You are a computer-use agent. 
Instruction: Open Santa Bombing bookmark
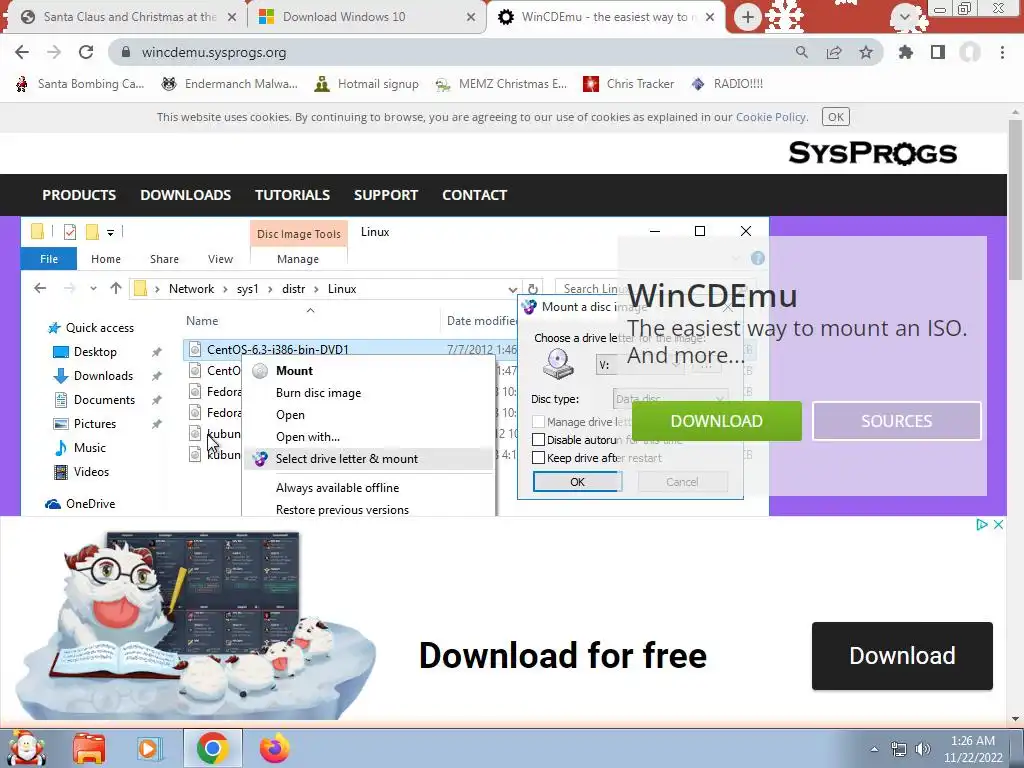click(80, 84)
